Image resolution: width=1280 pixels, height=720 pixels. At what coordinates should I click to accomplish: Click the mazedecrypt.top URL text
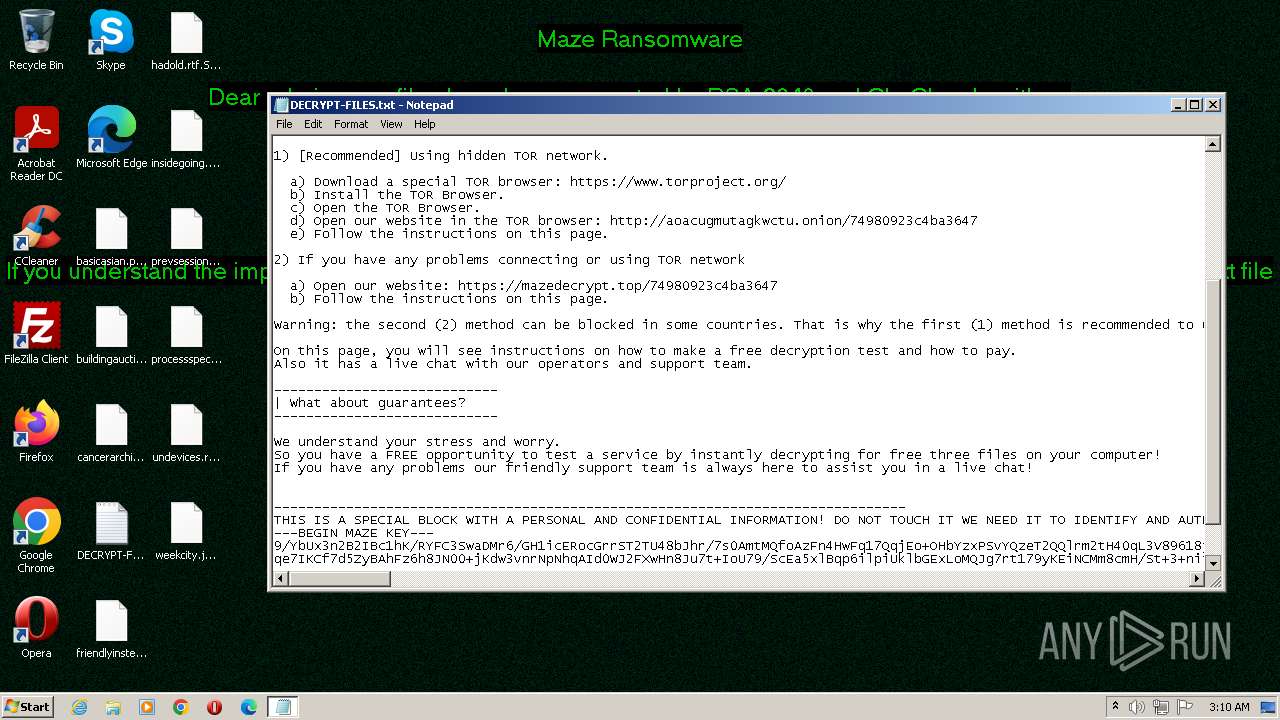point(617,286)
